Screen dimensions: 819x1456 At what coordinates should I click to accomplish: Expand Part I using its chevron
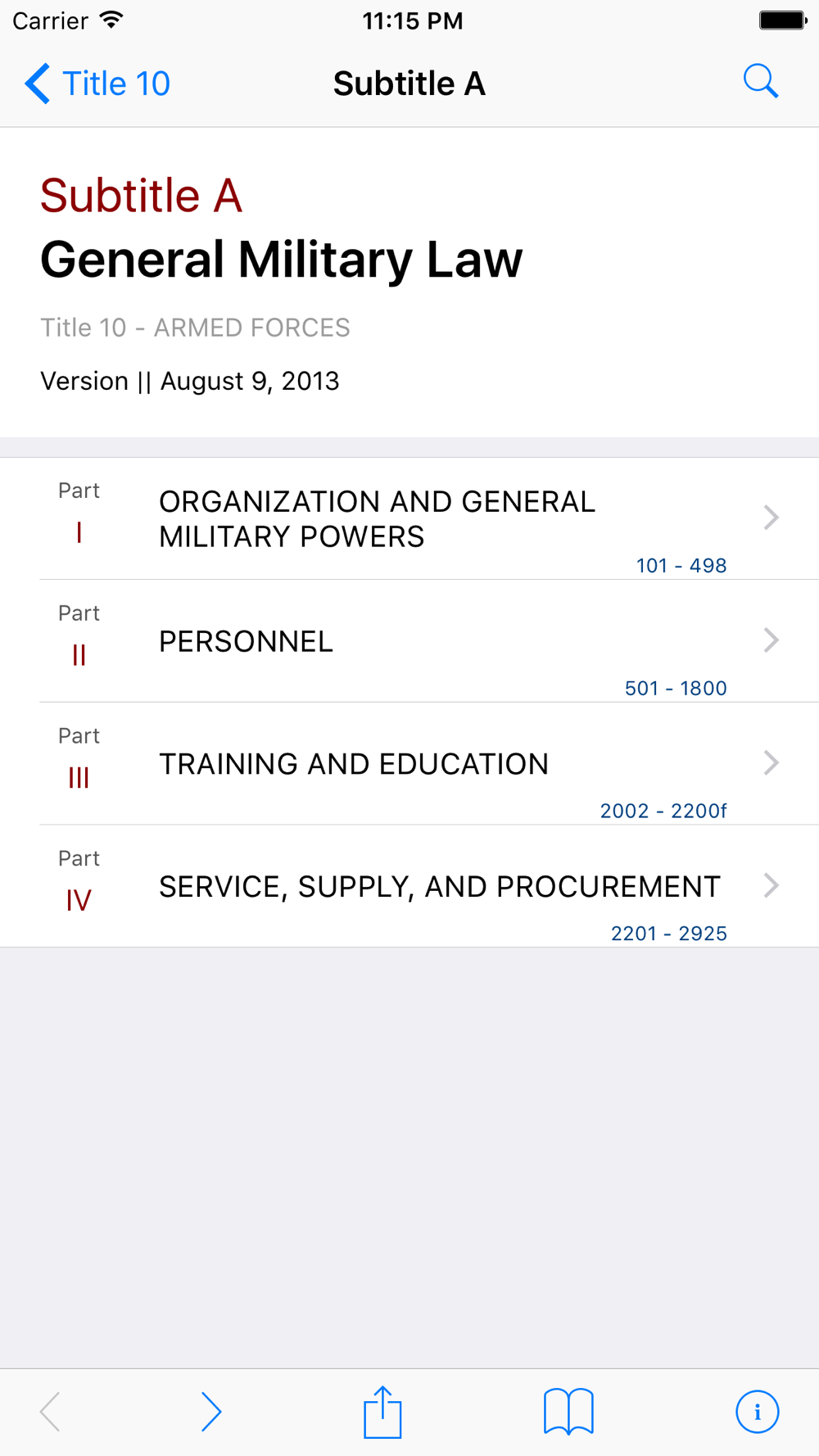coord(771,518)
